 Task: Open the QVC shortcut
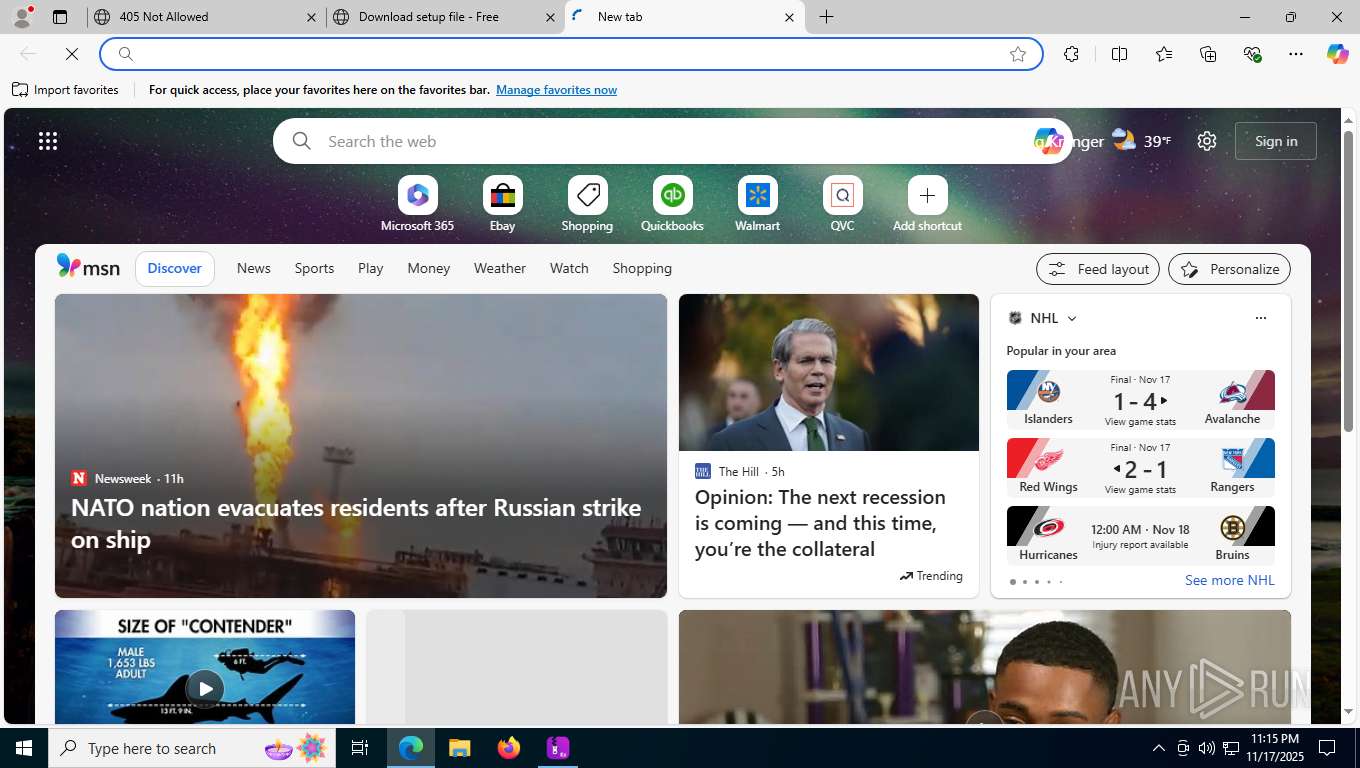click(842, 204)
